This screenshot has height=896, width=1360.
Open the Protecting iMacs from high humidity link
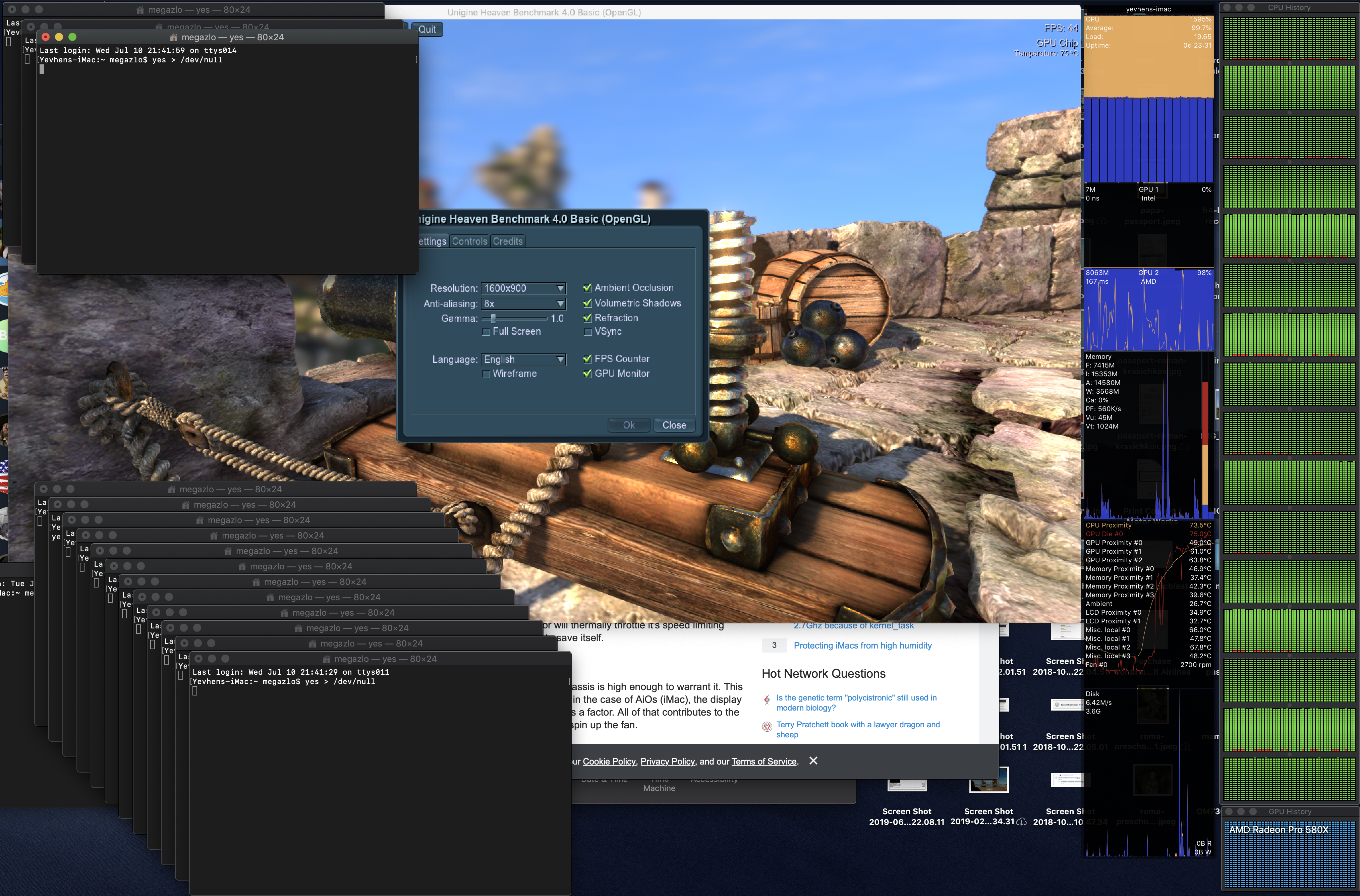[x=862, y=645]
